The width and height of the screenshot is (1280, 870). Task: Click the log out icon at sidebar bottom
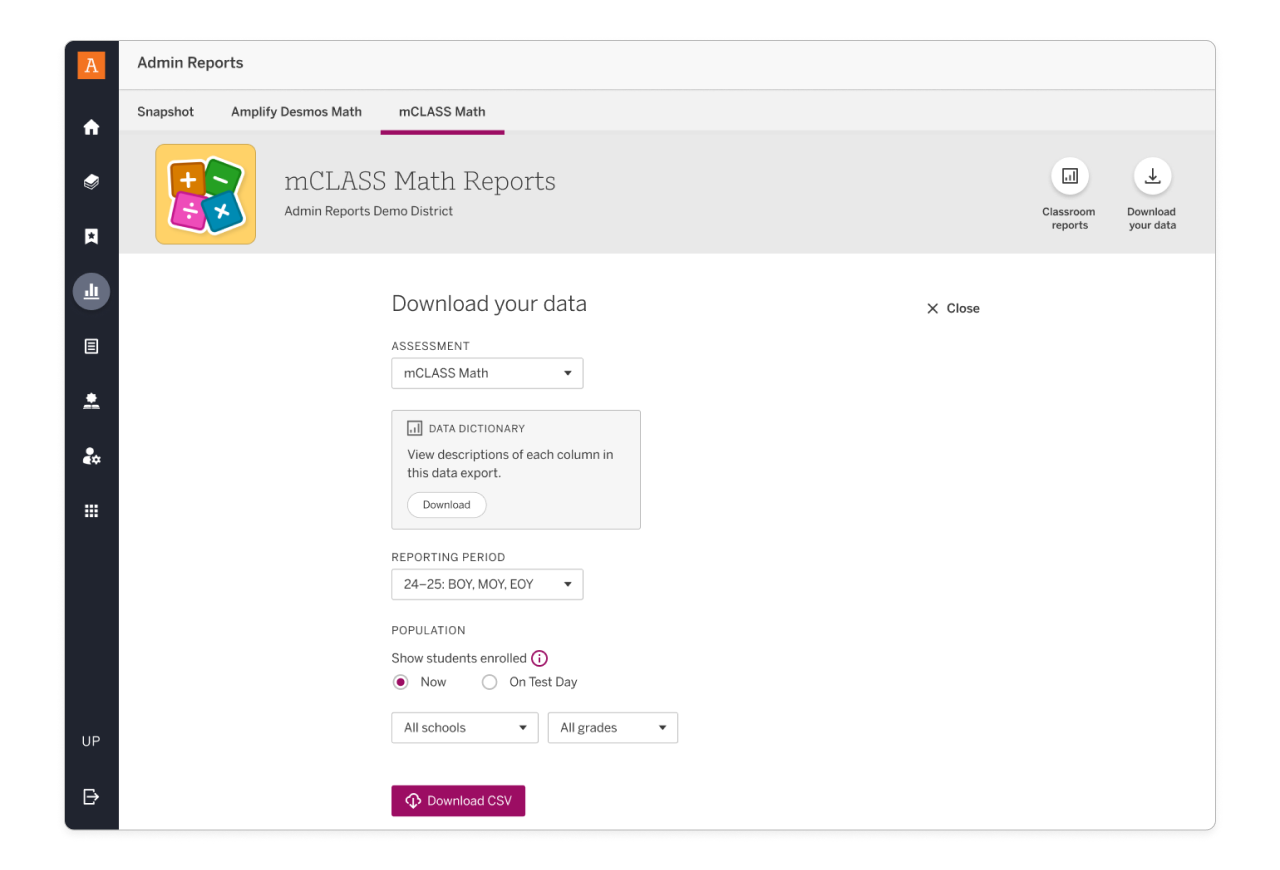(91, 797)
